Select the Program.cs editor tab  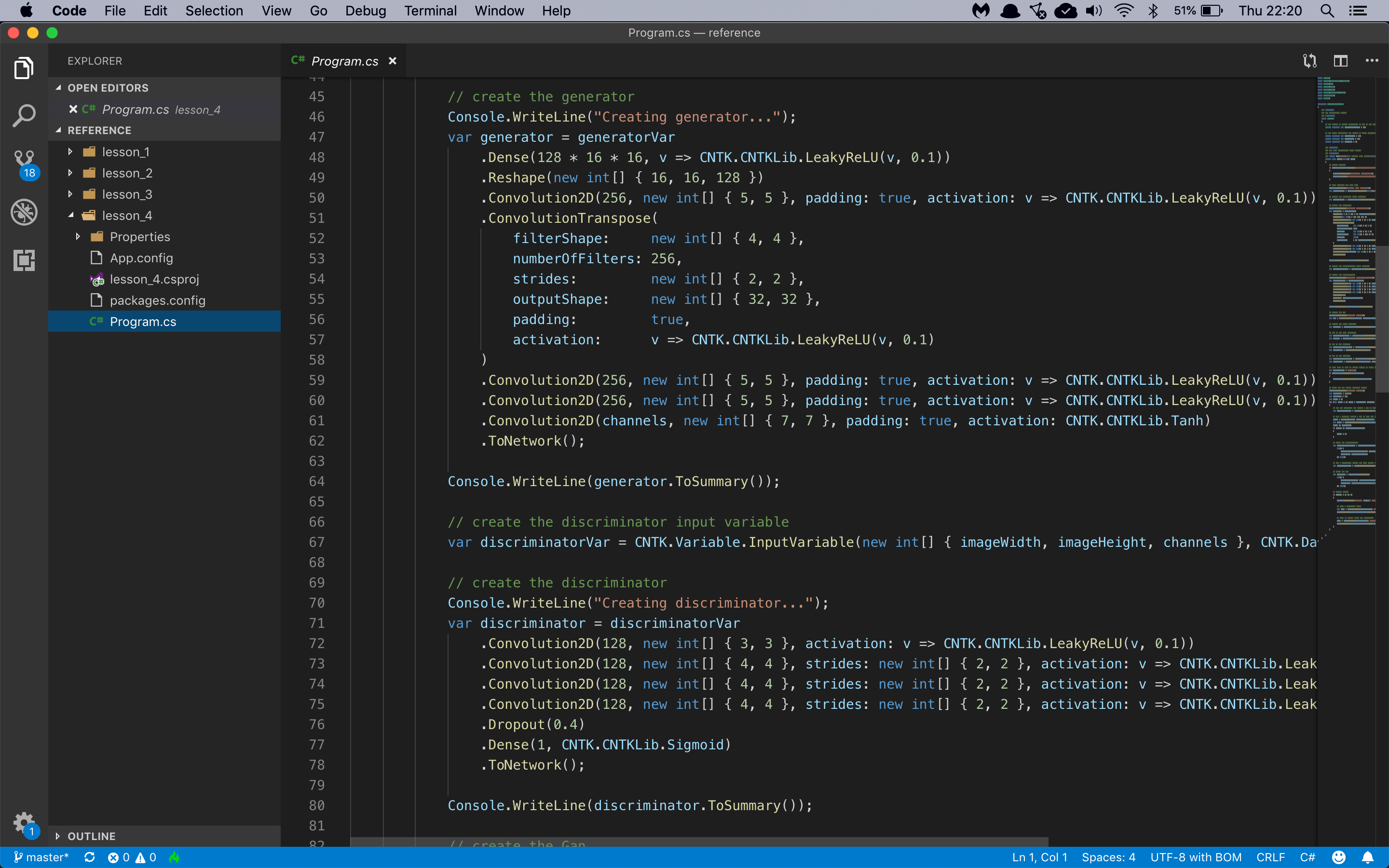click(x=344, y=61)
